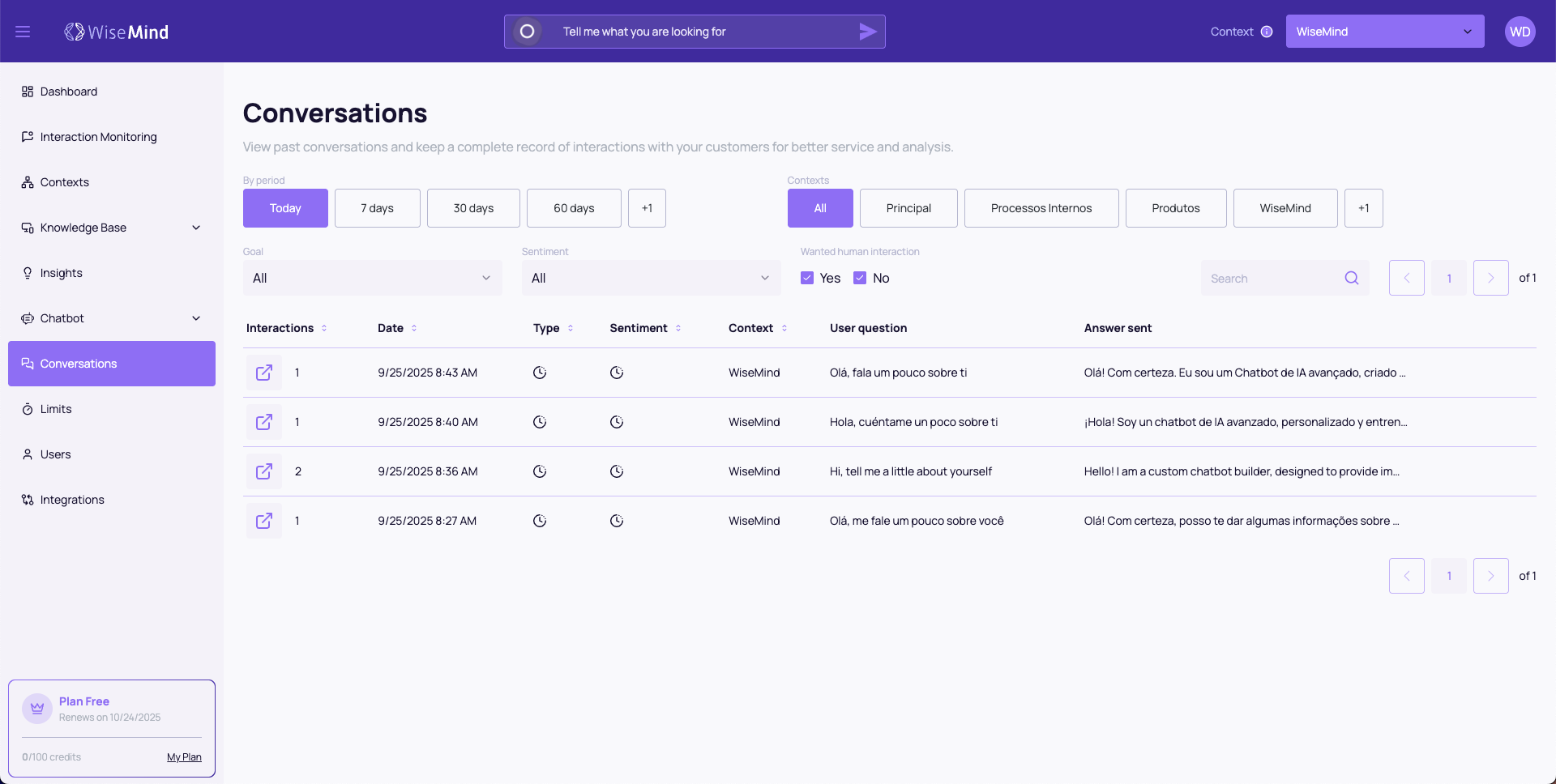
Task: Click the Context info icon
Action: point(1267,32)
